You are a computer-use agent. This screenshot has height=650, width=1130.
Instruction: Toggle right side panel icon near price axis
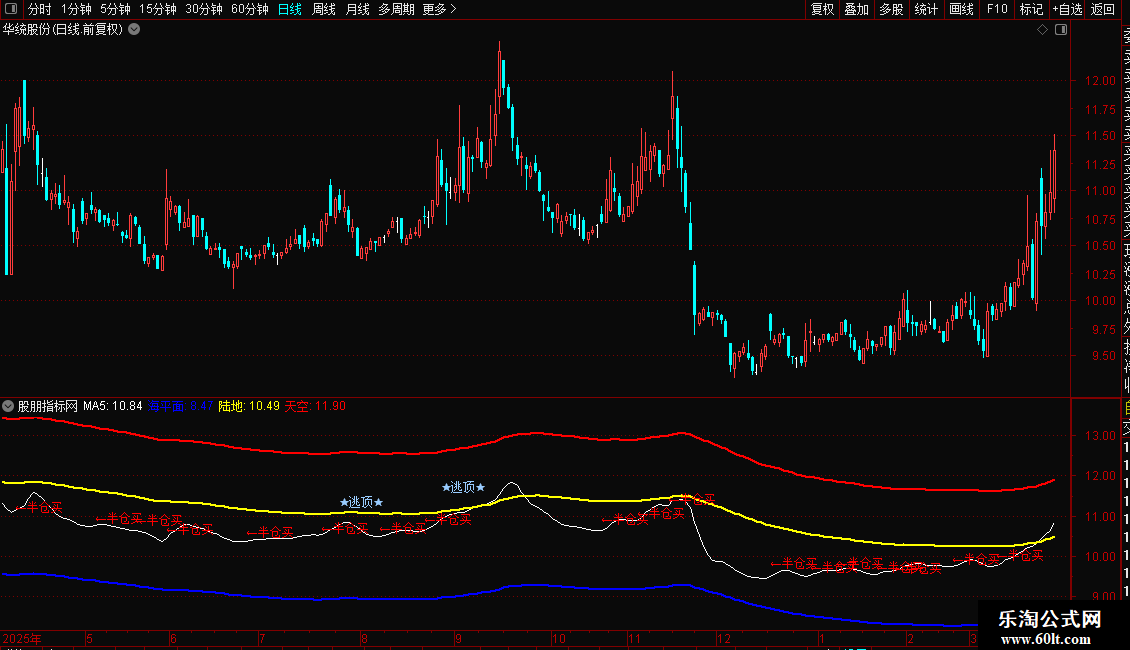(x=1061, y=30)
